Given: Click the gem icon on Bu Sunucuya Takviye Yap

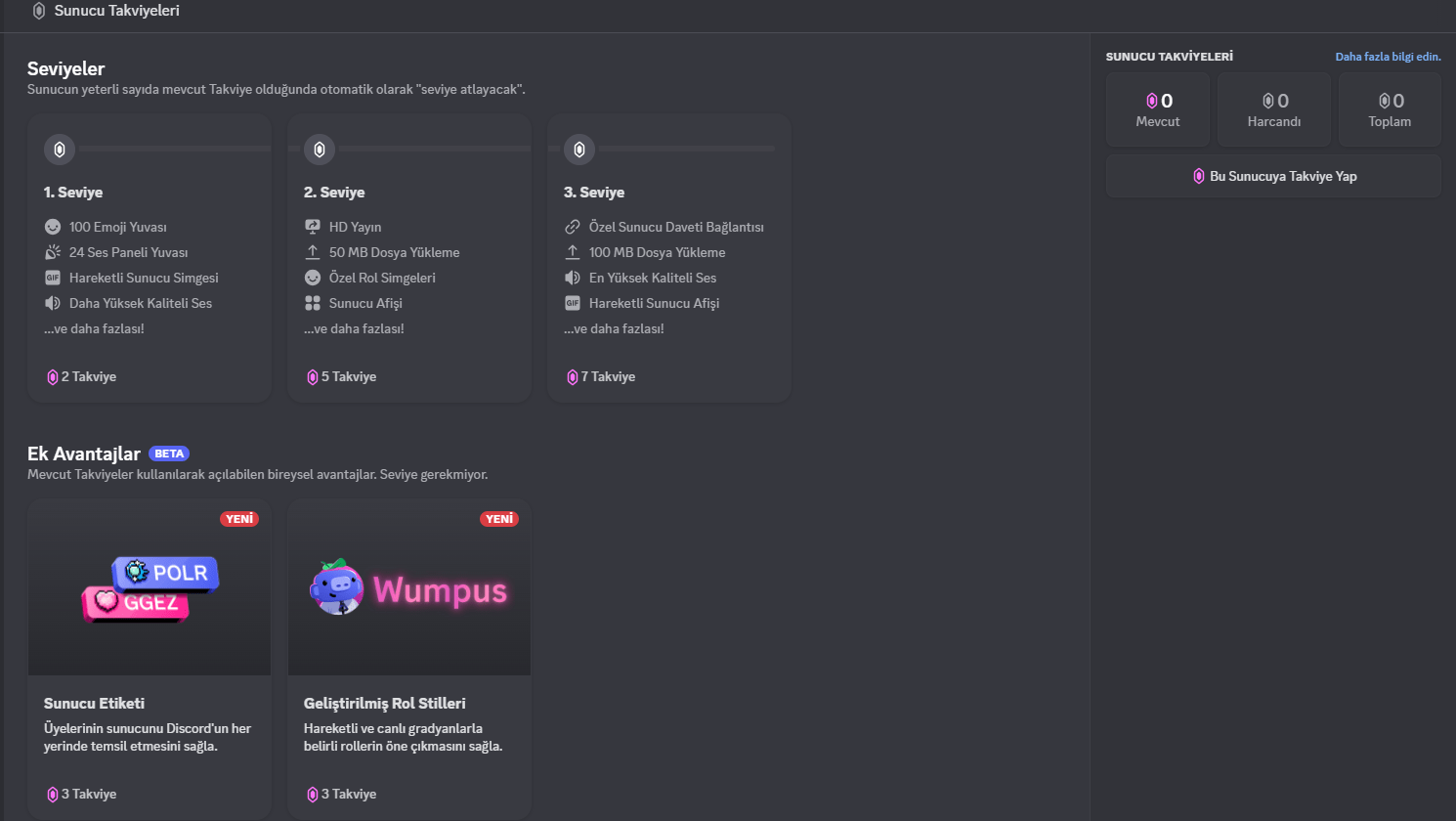Looking at the screenshot, I should tap(1199, 176).
